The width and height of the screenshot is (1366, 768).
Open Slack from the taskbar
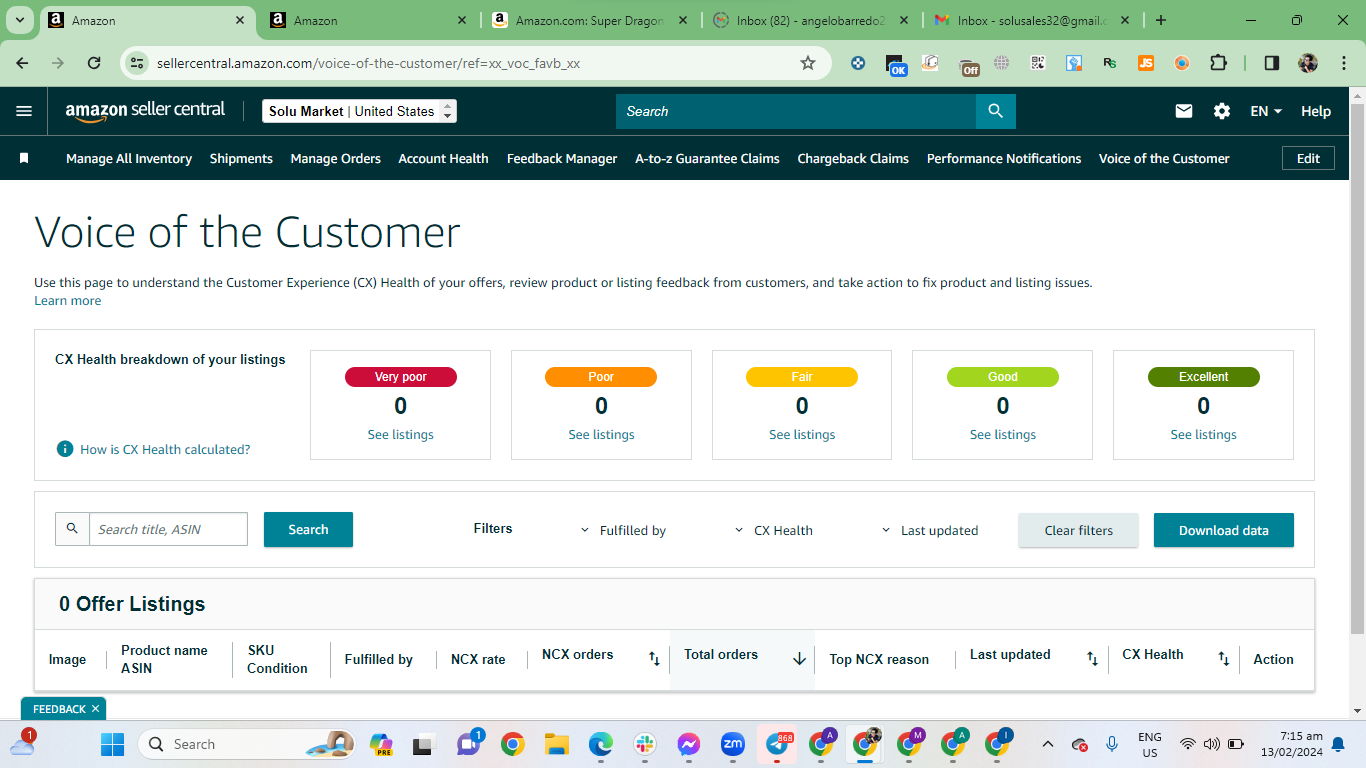point(644,744)
